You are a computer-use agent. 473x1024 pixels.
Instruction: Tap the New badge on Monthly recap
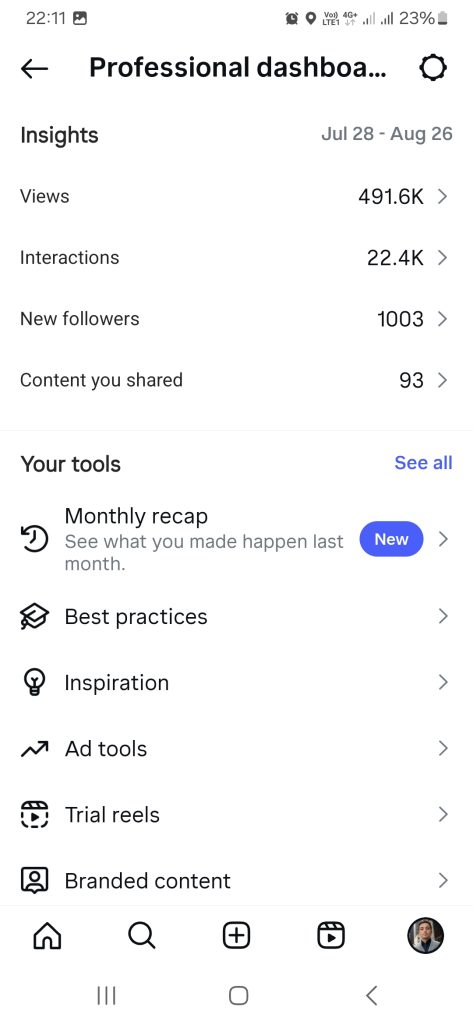391,539
